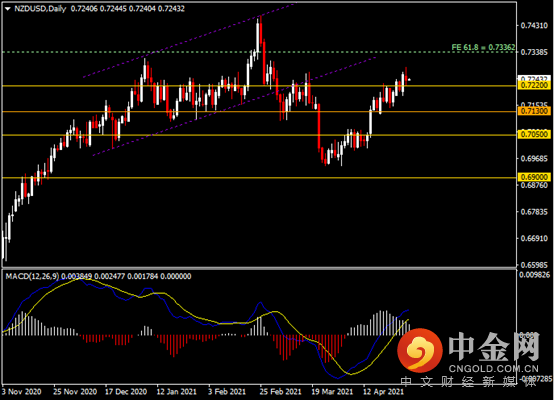Click the 0.70500 support level label
This screenshot has height=400, width=554.
[x=534, y=135]
